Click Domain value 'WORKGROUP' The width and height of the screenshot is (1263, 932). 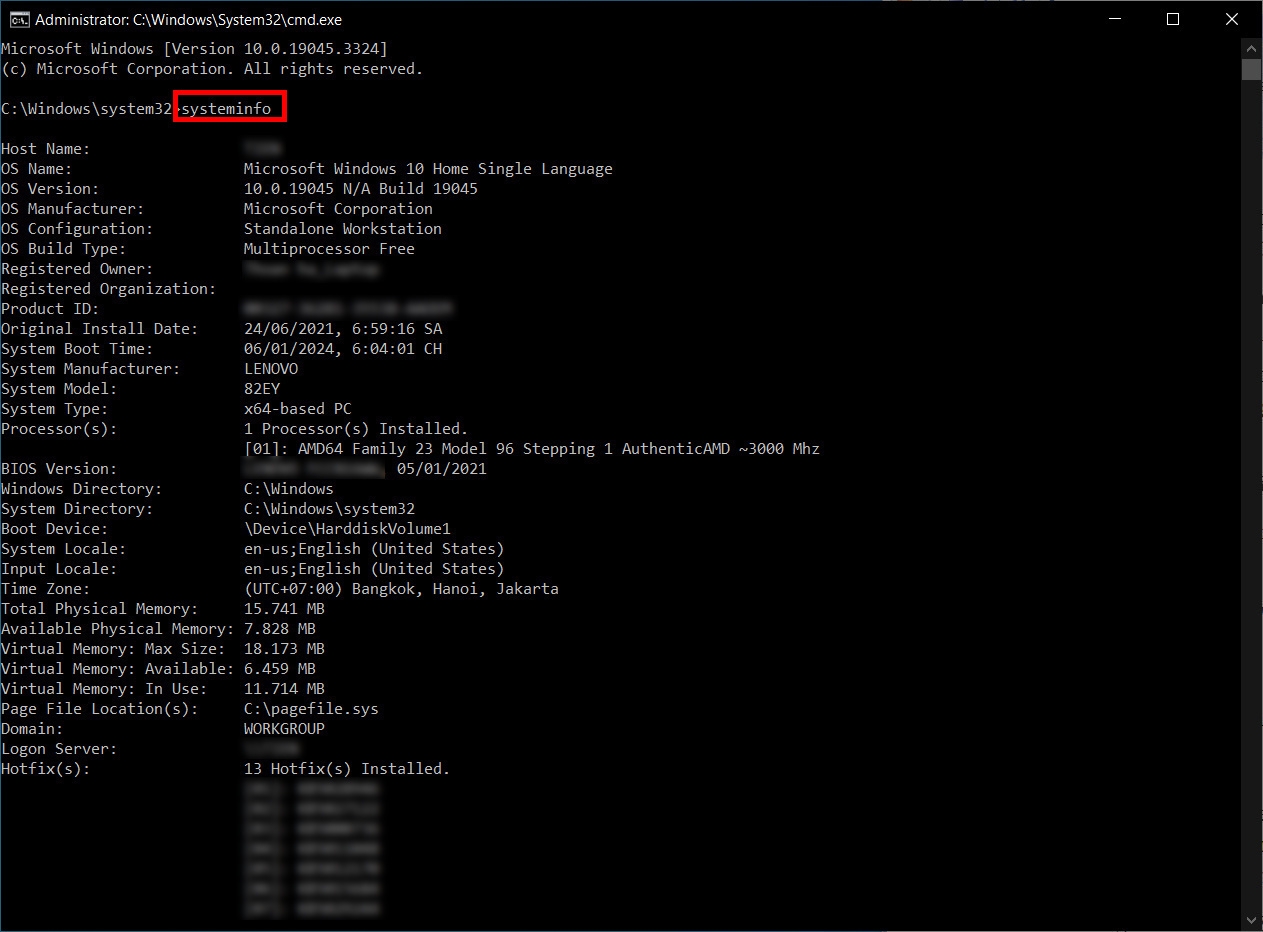[284, 729]
